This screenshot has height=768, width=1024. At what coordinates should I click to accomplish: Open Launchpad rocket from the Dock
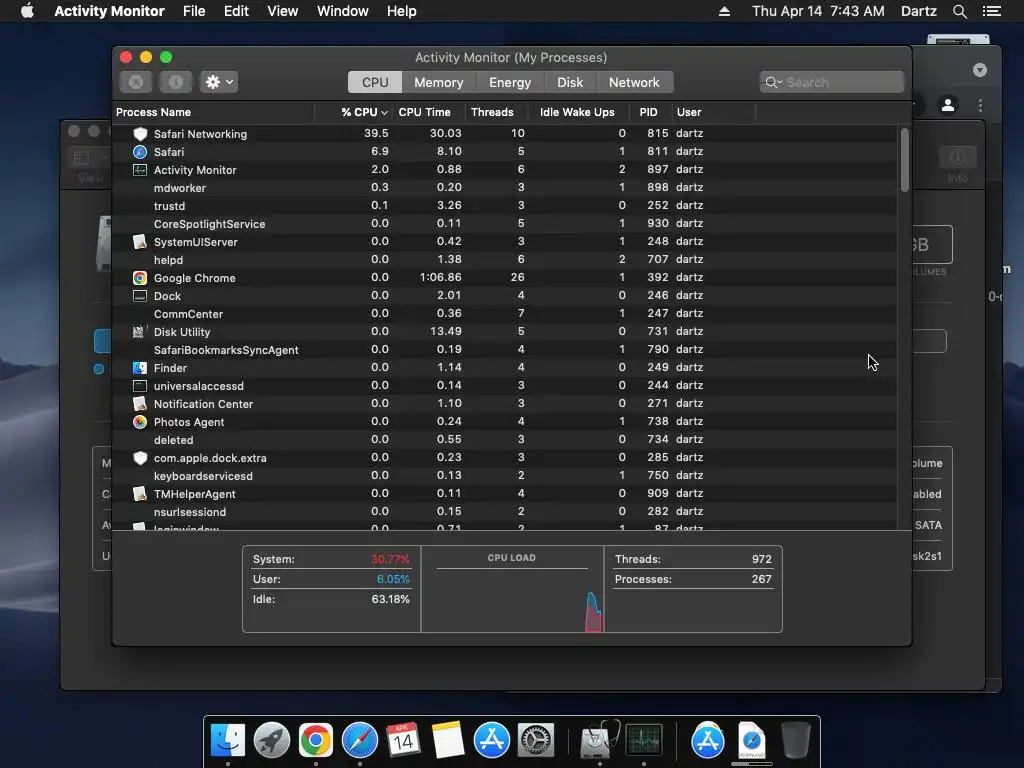(x=272, y=741)
